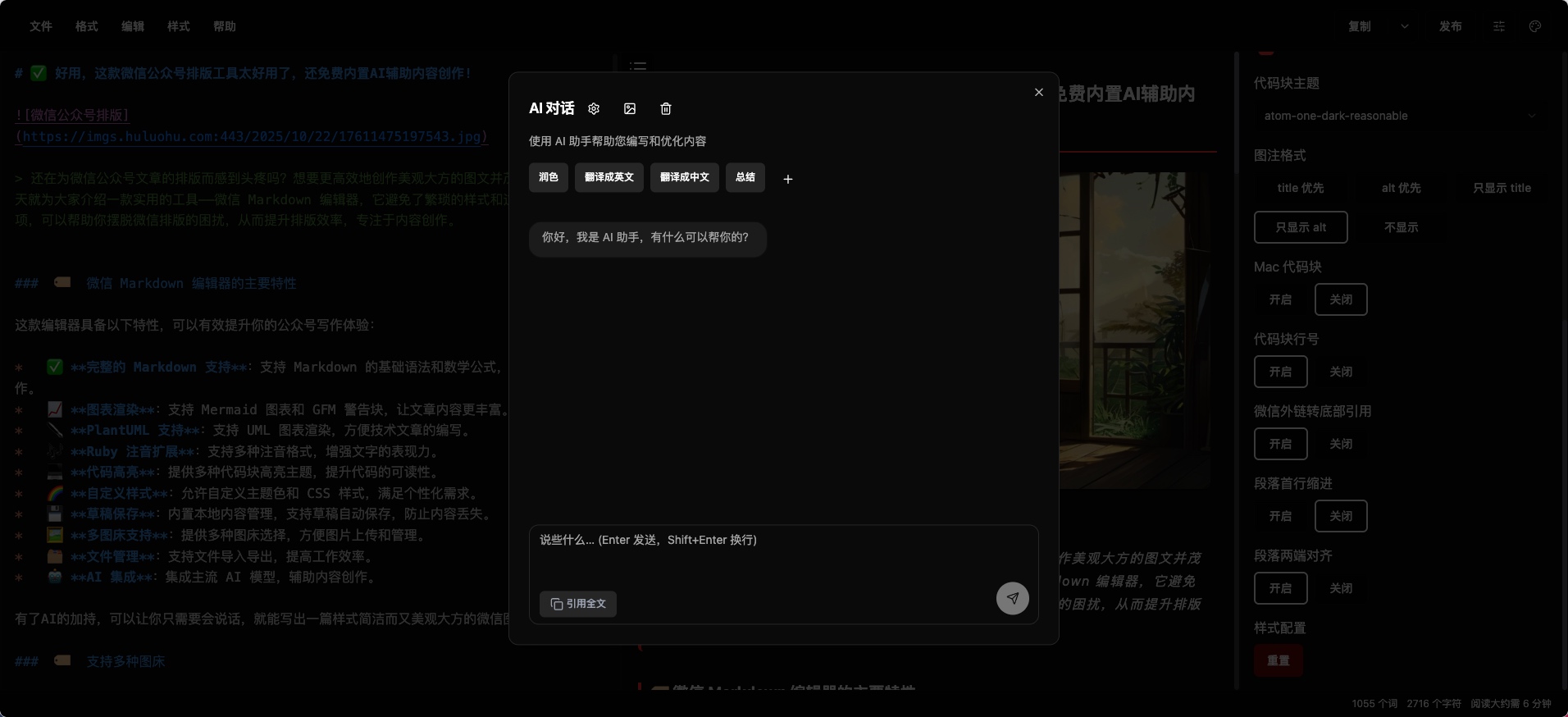Screen dimensions: 1568x717
Task: Enable 代码块行号 with 开启
Action: point(1281,372)
